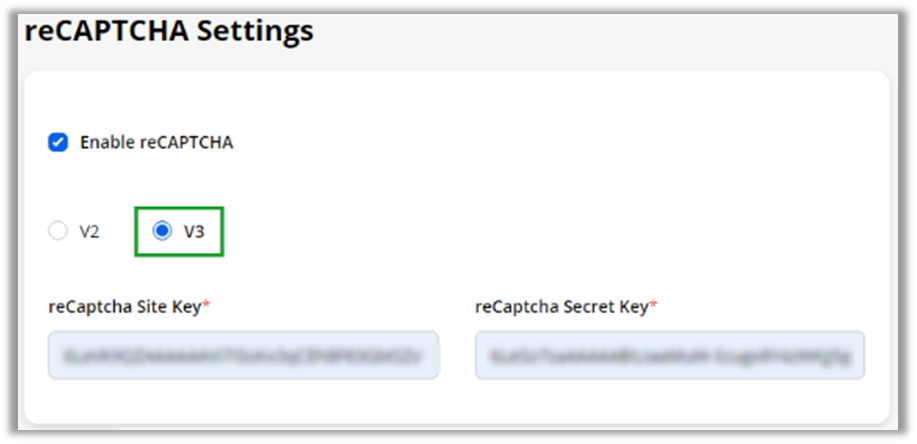Click the filled blue dot of V3
The image size is (917, 444).
point(162,232)
